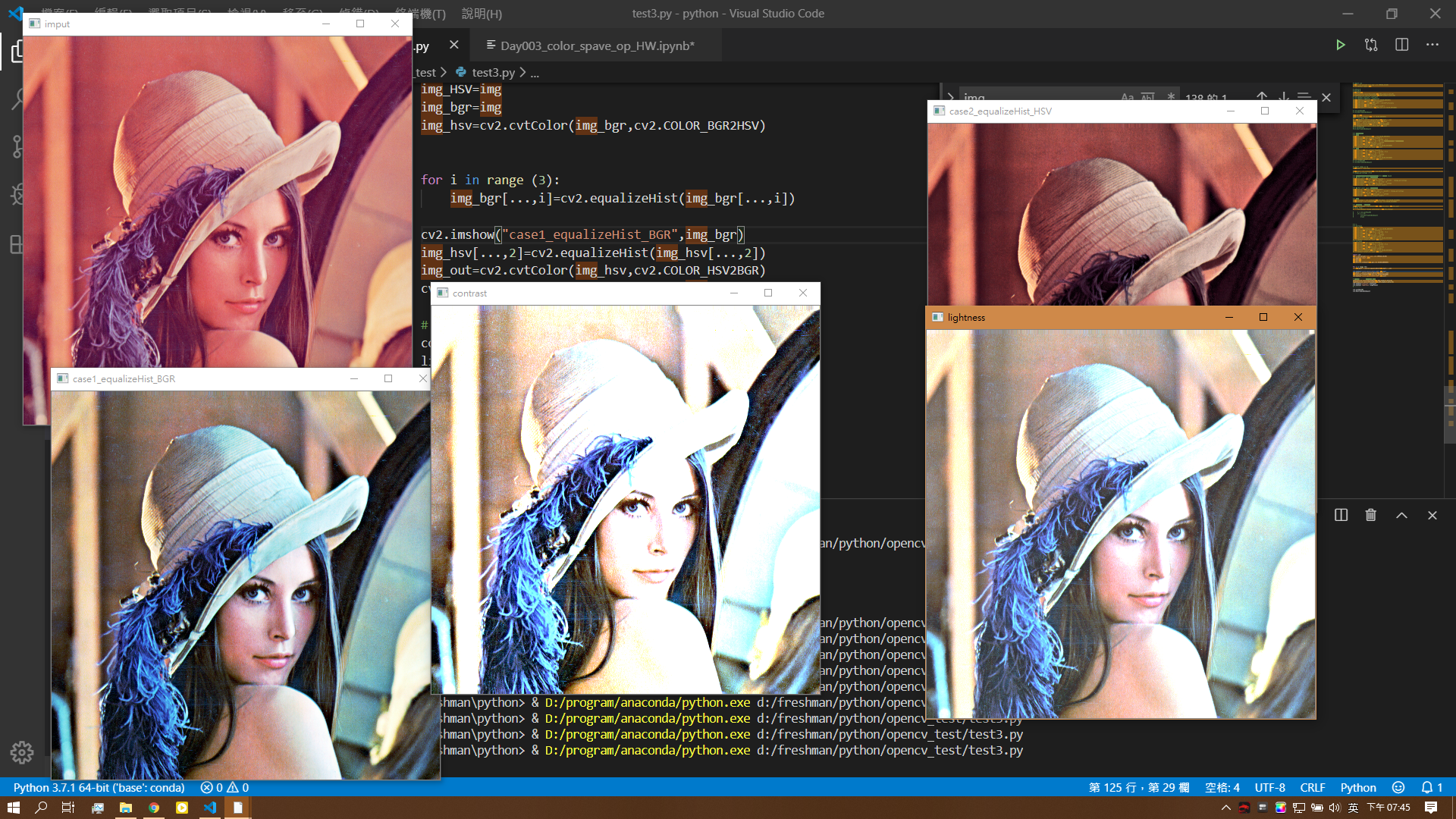
Task: Expand replace mode in the find widget
Action: (950, 97)
